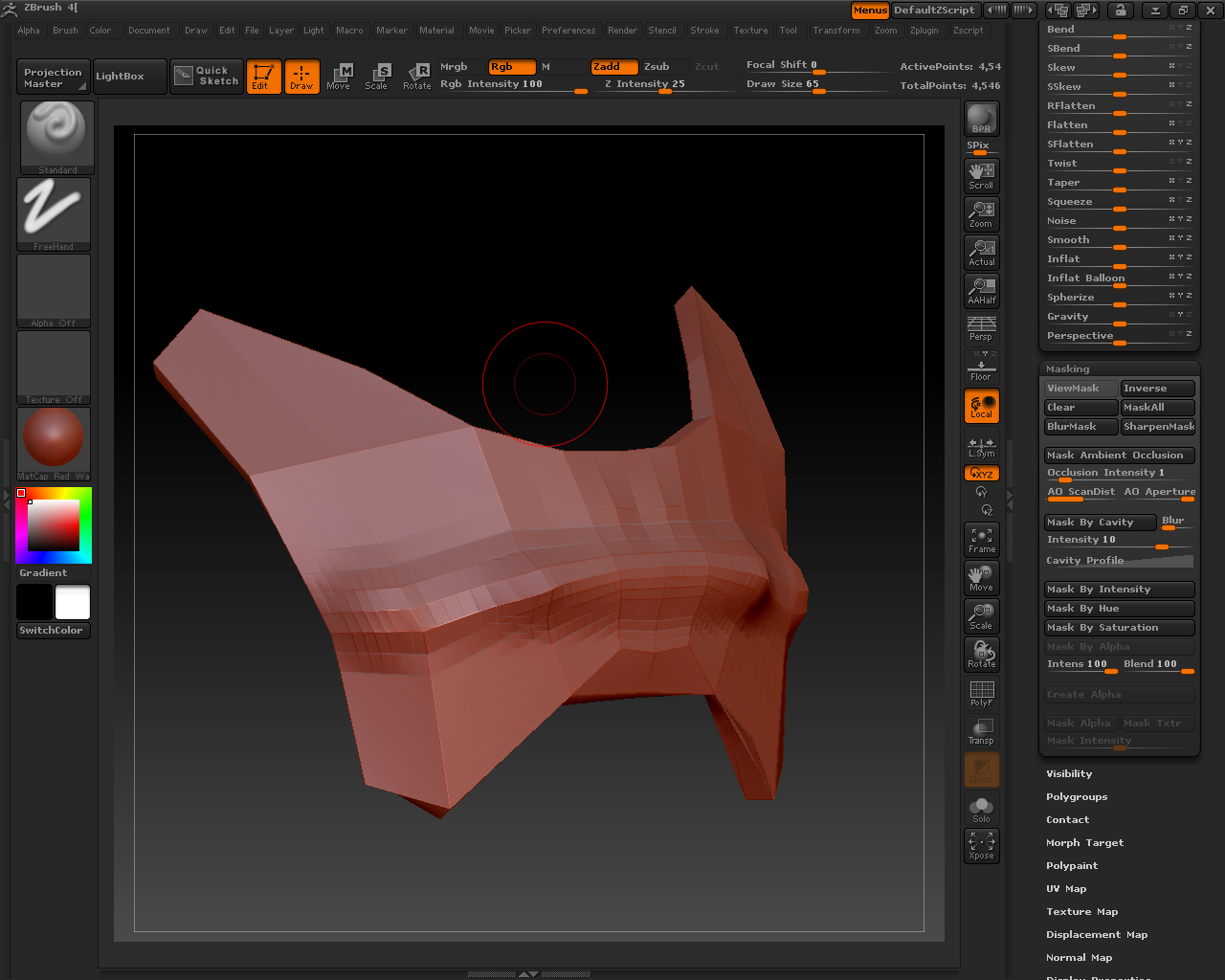Open the Alpha menu

pos(29,31)
